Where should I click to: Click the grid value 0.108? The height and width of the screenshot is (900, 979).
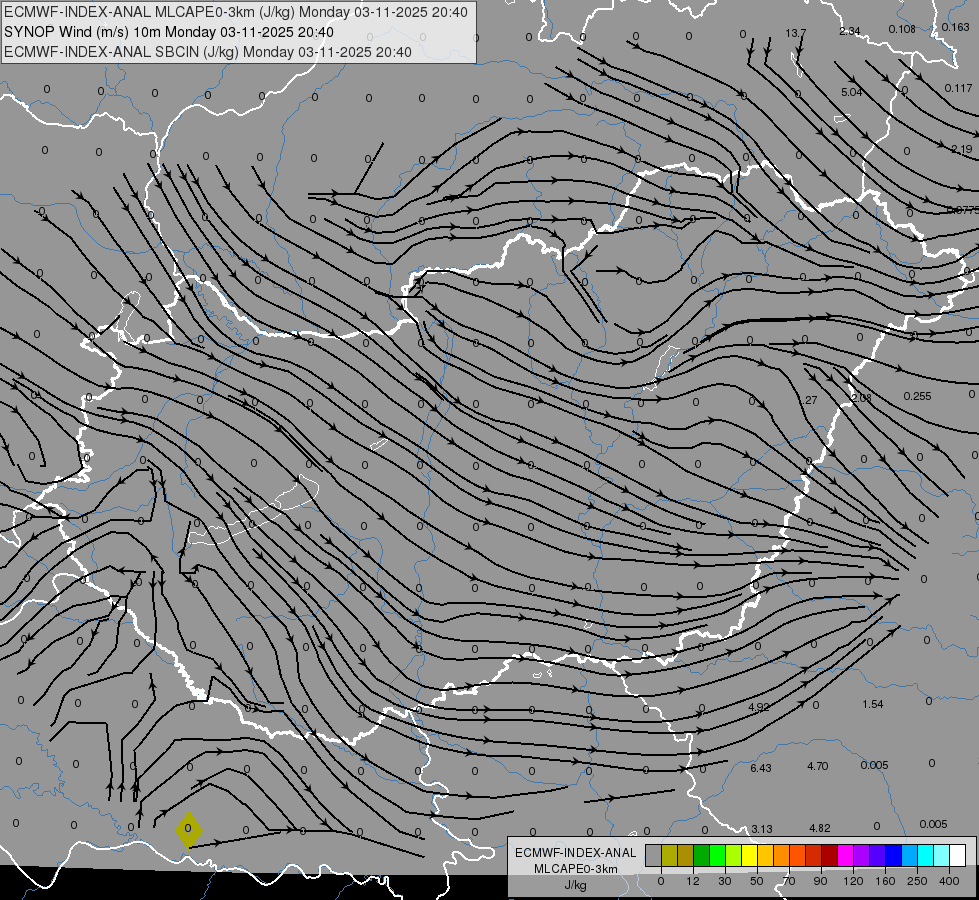[x=902, y=29]
